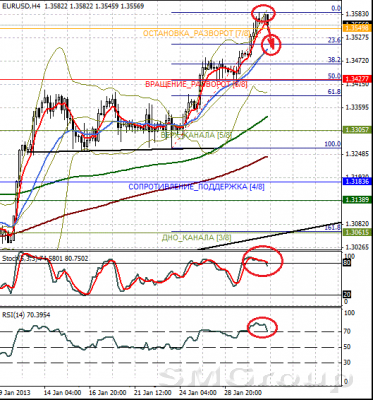Select the Fibonacci 38.2 level label
This screenshot has height=400, width=373.
click(334, 59)
